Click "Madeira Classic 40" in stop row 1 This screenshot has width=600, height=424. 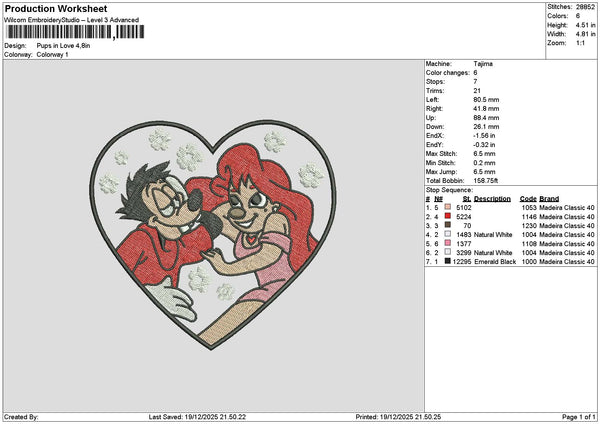[567, 208]
